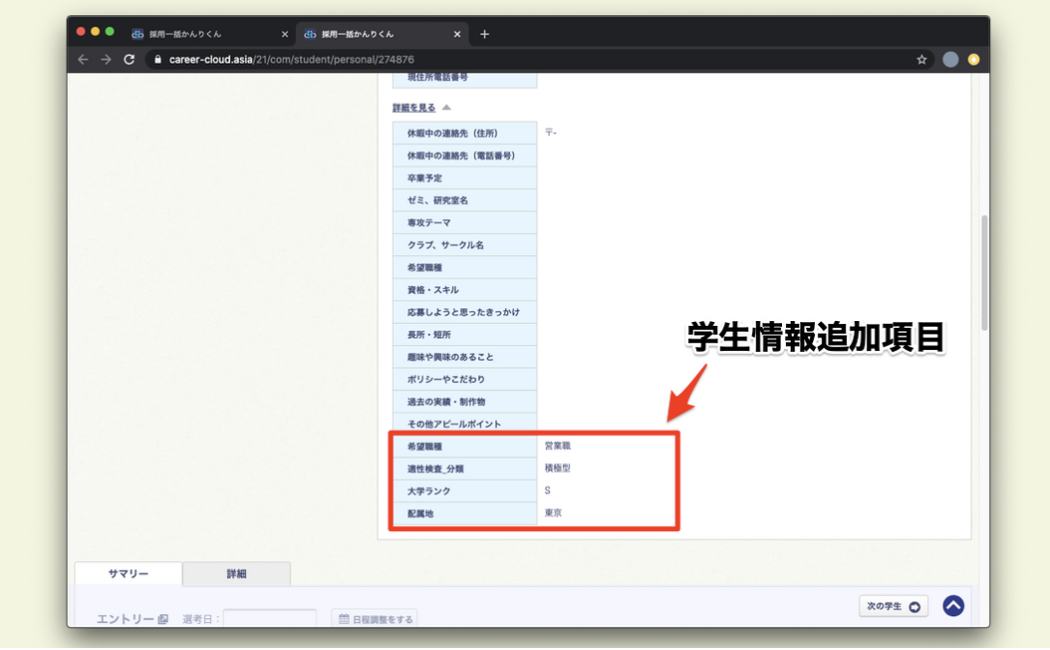View the site lock security info
The image size is (1050, 650).
pos(157,60)
